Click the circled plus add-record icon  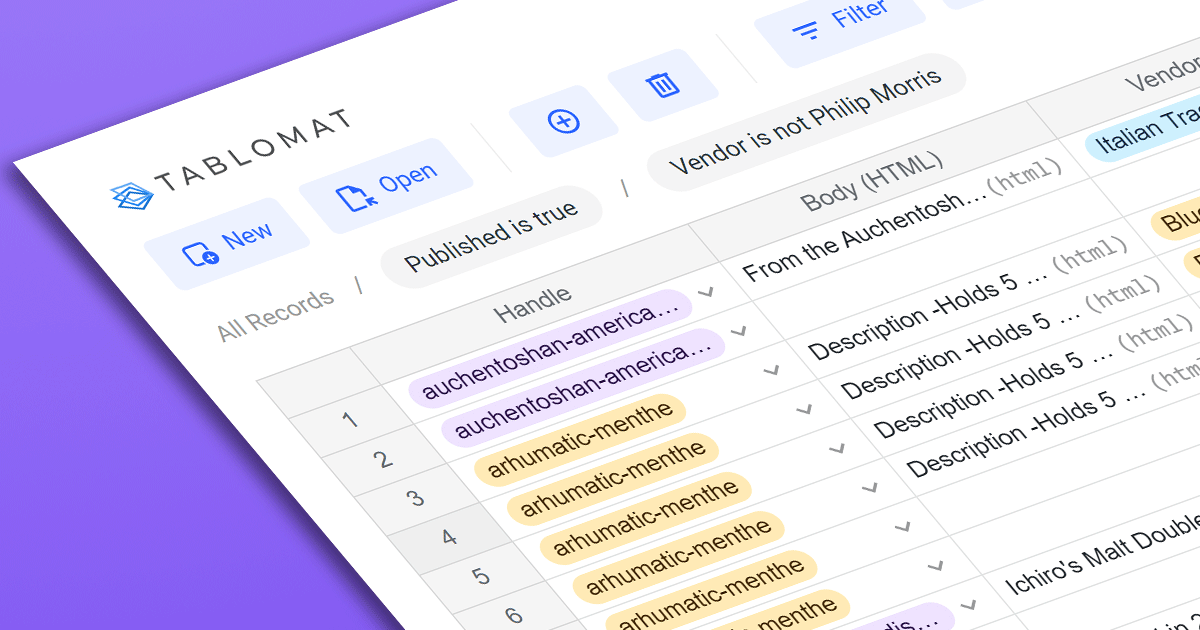[564, 119]
